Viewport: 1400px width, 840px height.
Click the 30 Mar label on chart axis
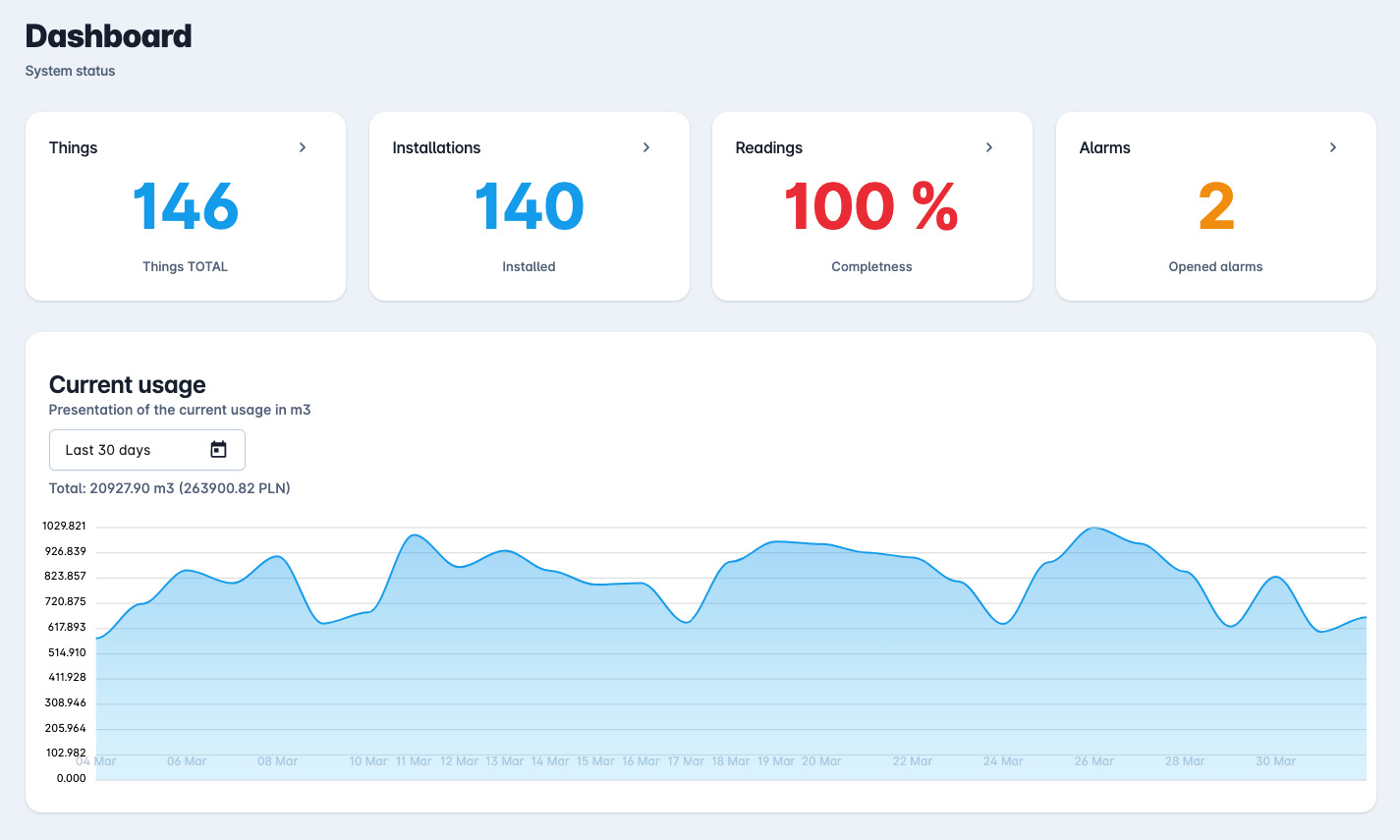1275,761
